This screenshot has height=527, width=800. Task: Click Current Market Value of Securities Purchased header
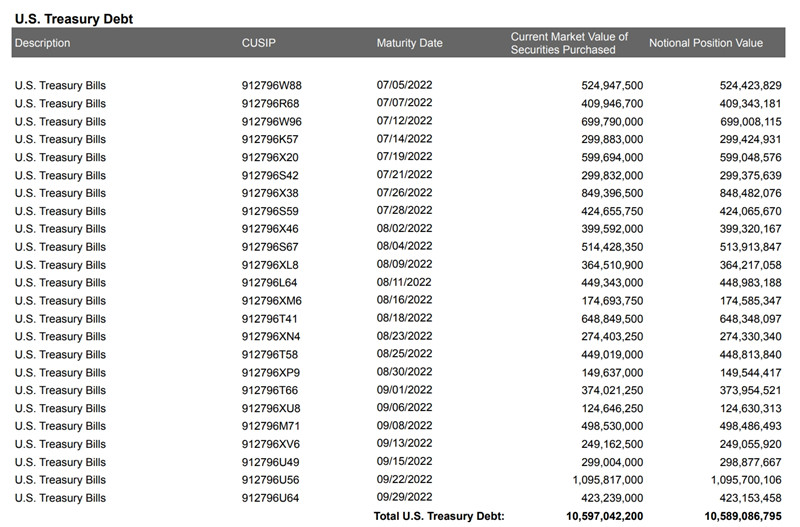(569, 43)
